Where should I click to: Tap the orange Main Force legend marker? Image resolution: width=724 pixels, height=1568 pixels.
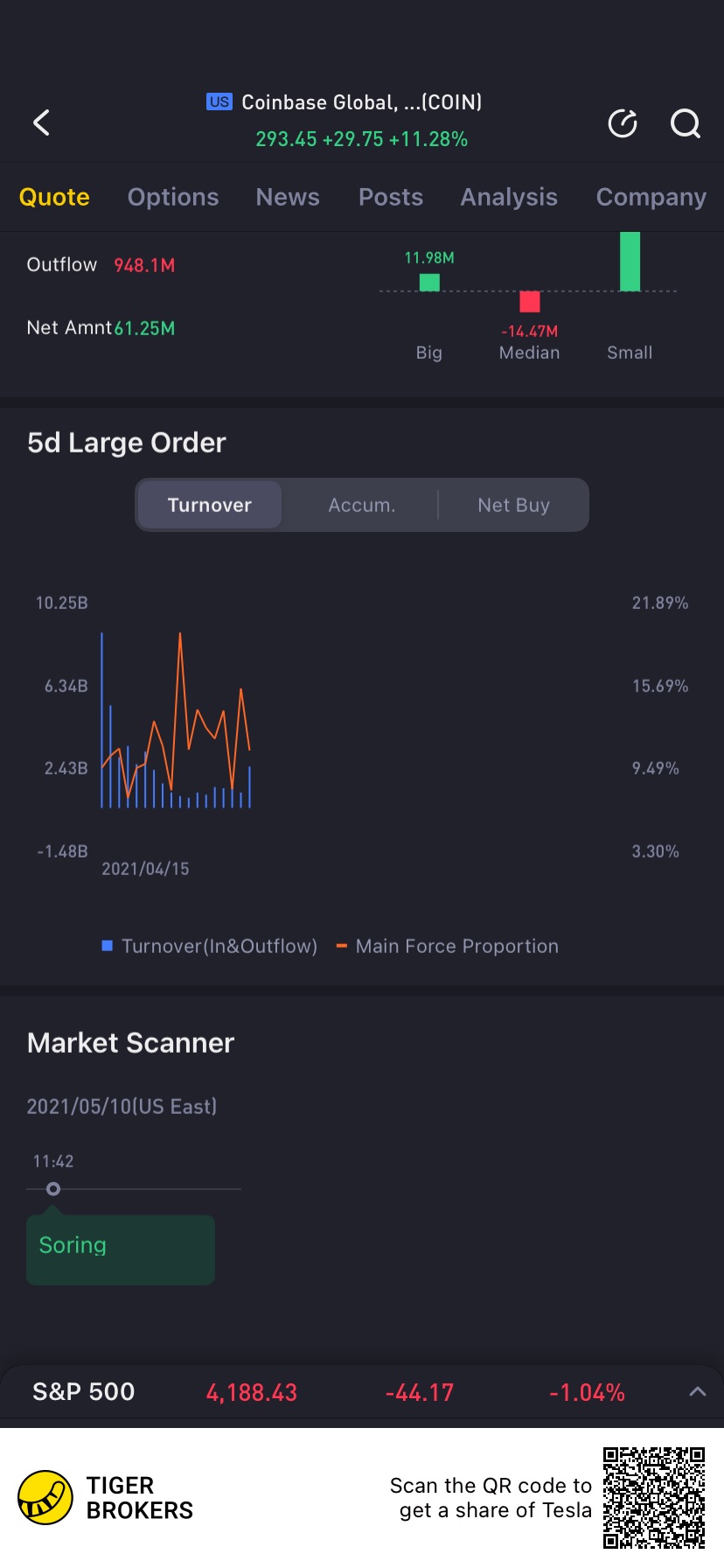coord(342,946)
